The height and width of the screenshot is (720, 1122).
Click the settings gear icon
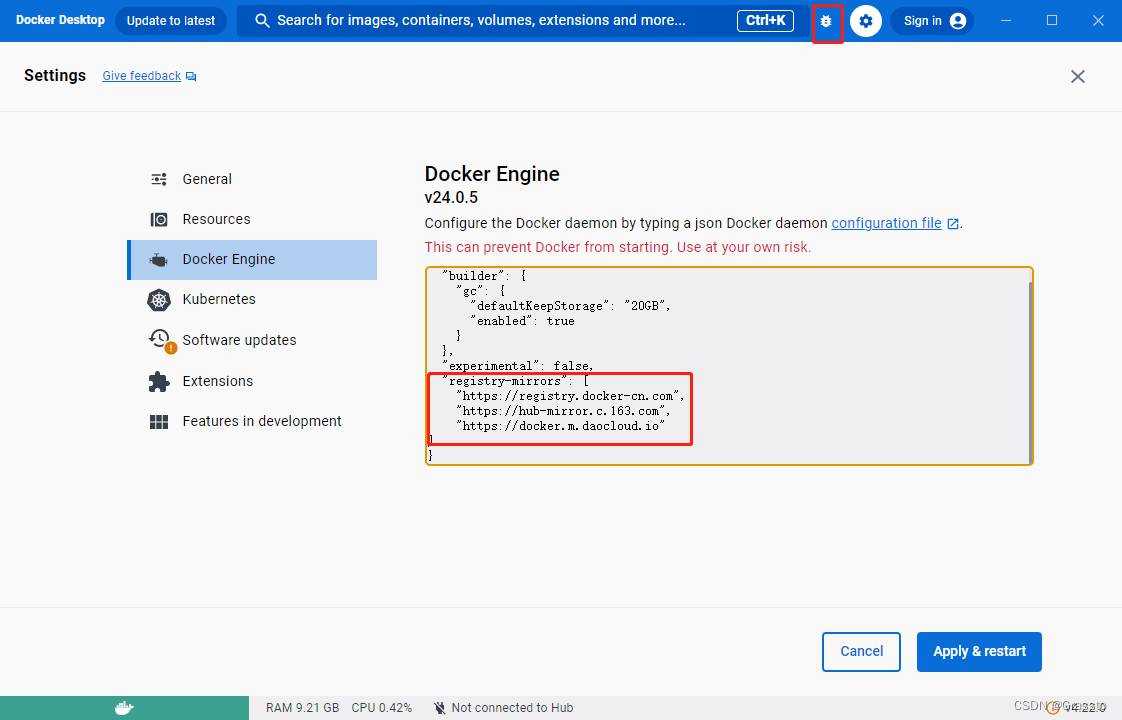tap(866, 21)
